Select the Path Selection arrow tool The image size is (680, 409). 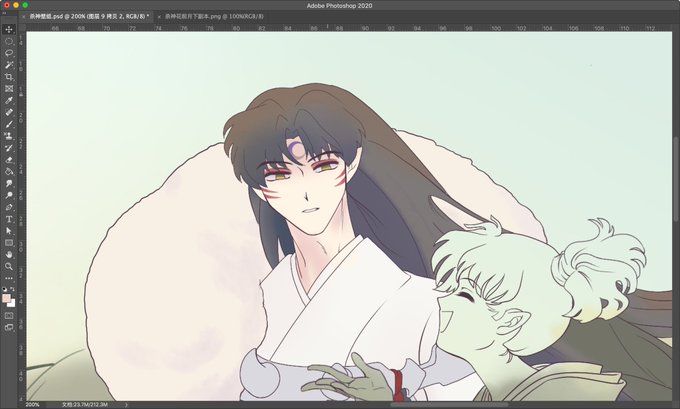pyautogui.click(x=9, y=231)
